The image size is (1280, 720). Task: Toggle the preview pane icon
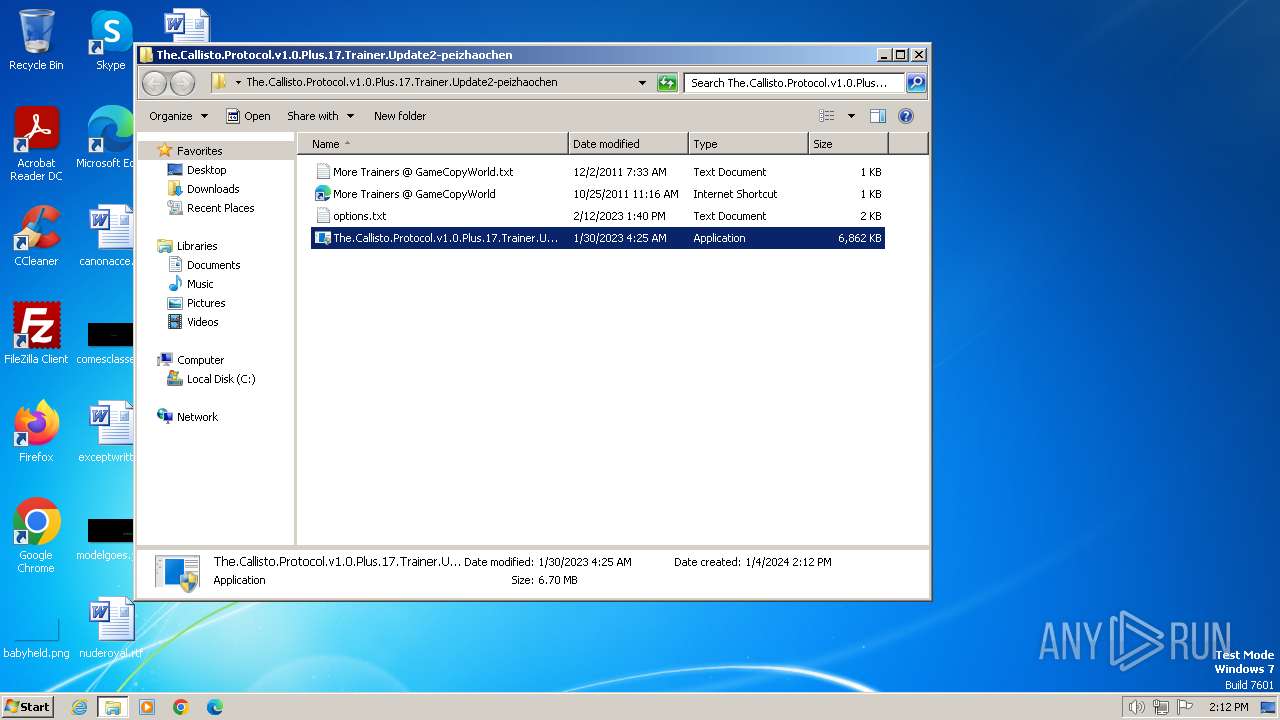click(877, 116)
